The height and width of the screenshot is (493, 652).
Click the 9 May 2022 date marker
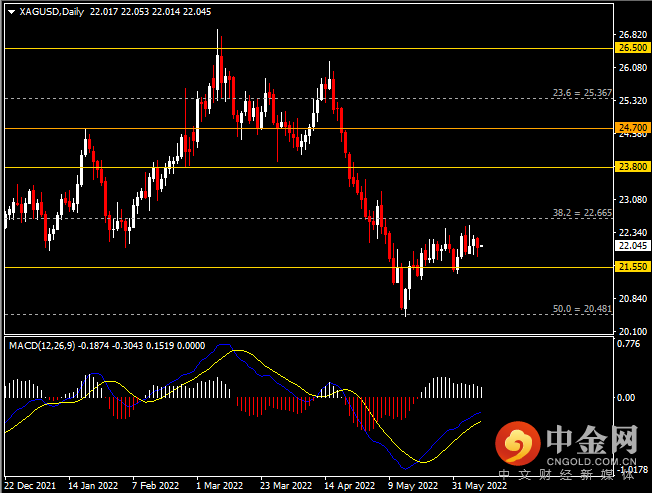point(413,486)
